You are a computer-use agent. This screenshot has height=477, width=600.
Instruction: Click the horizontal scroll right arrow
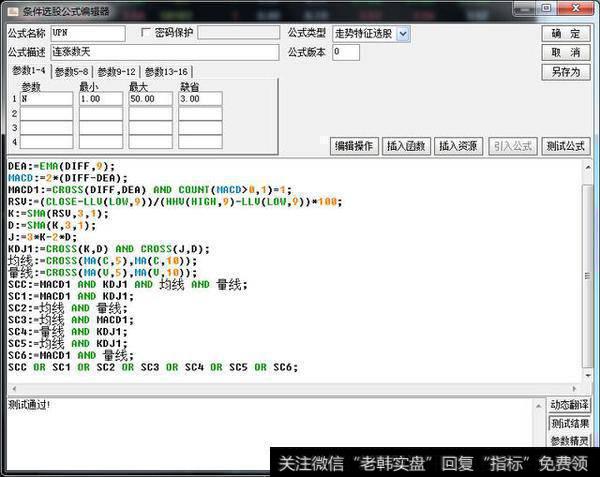tap(574, 389)
